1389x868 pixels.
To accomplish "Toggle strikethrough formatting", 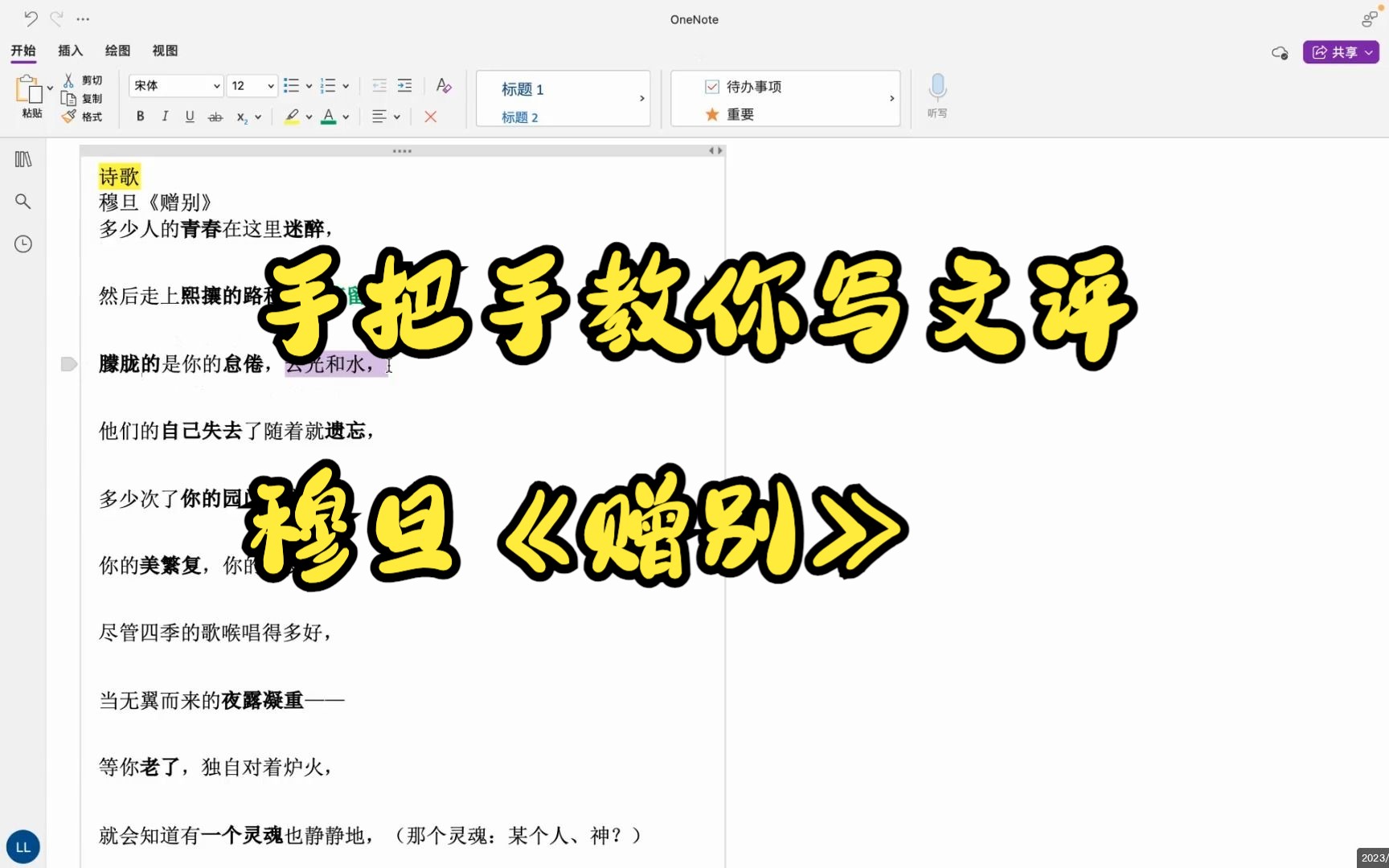I will point(215,117).
